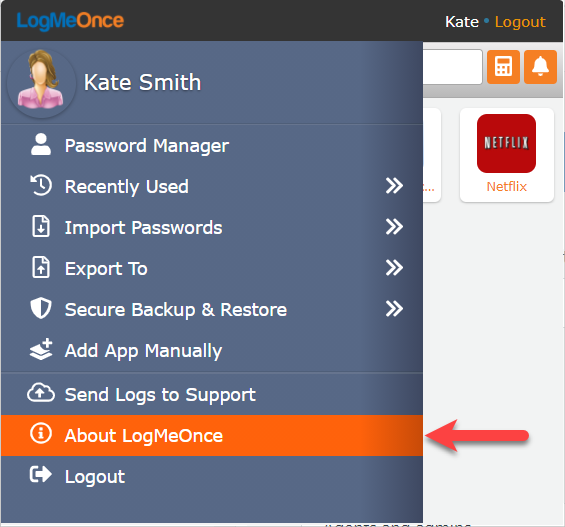This screenshot has width=565, height=527.
Task: Click the Kate username in header
Action: (462, 22)
